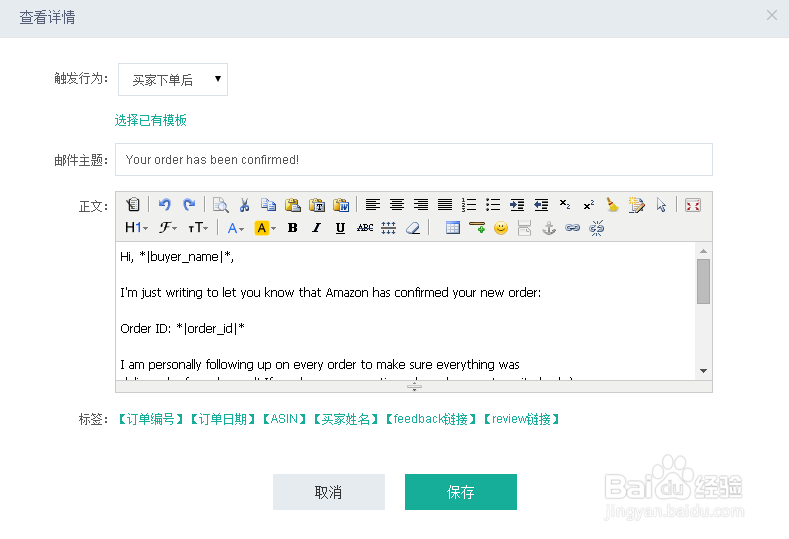Click the 保存 save button
The height and width of the screenshot is (539, 789).
[x=461, y=492]
